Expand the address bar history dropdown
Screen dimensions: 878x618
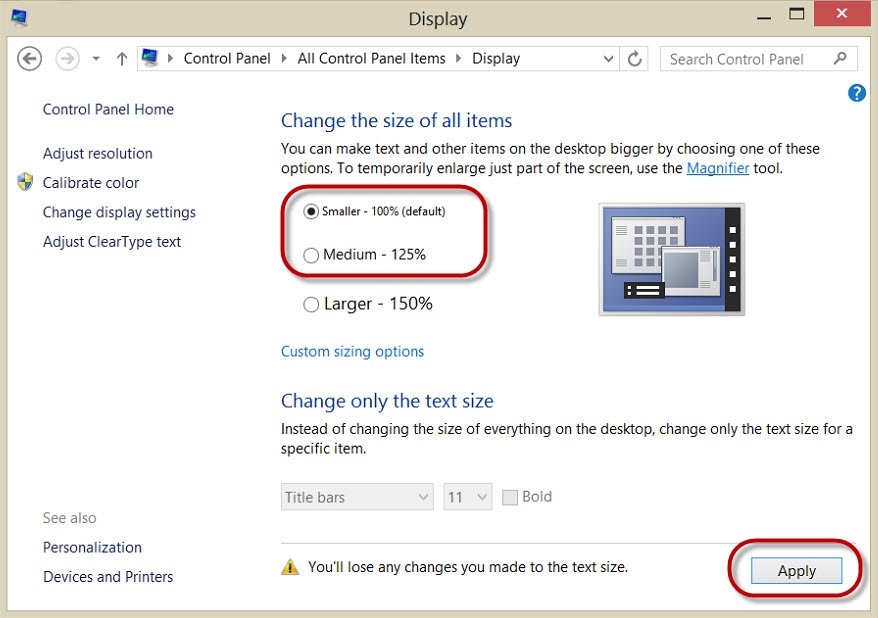click(x=608, y=59)
